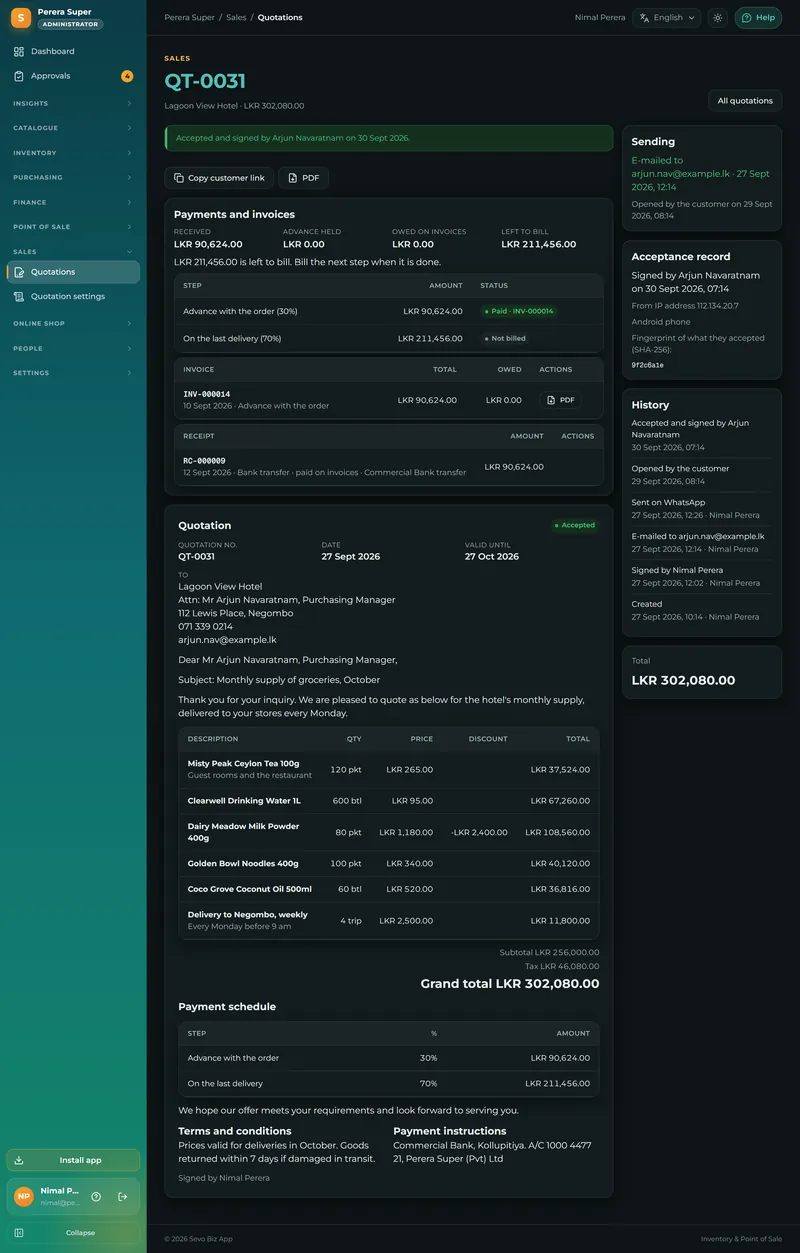The height and width of the screenshot is (1253, 800).
Task: Click Signed by Nimal Perera history entry
Action: point(702,576)
